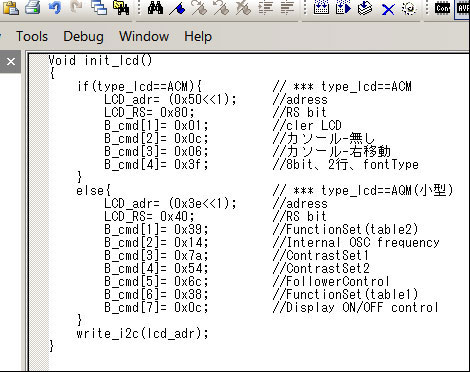Screen dimensions: 470x372
Task: Click '//Display ON/OFF control' comment
Action: point(355,308)
